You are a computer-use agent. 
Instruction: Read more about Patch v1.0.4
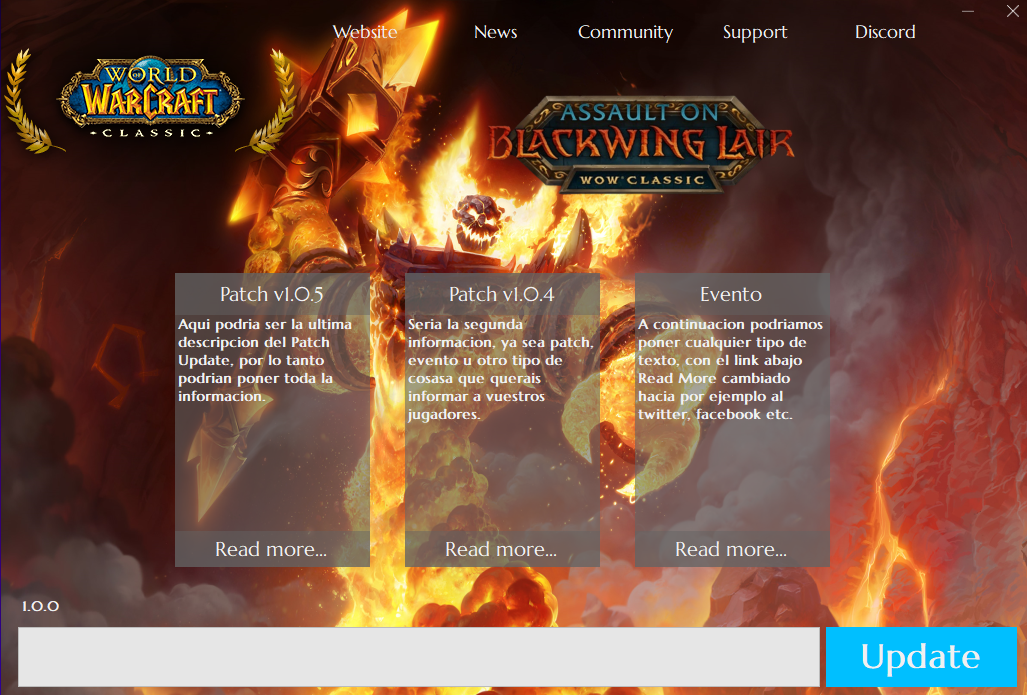502,549
